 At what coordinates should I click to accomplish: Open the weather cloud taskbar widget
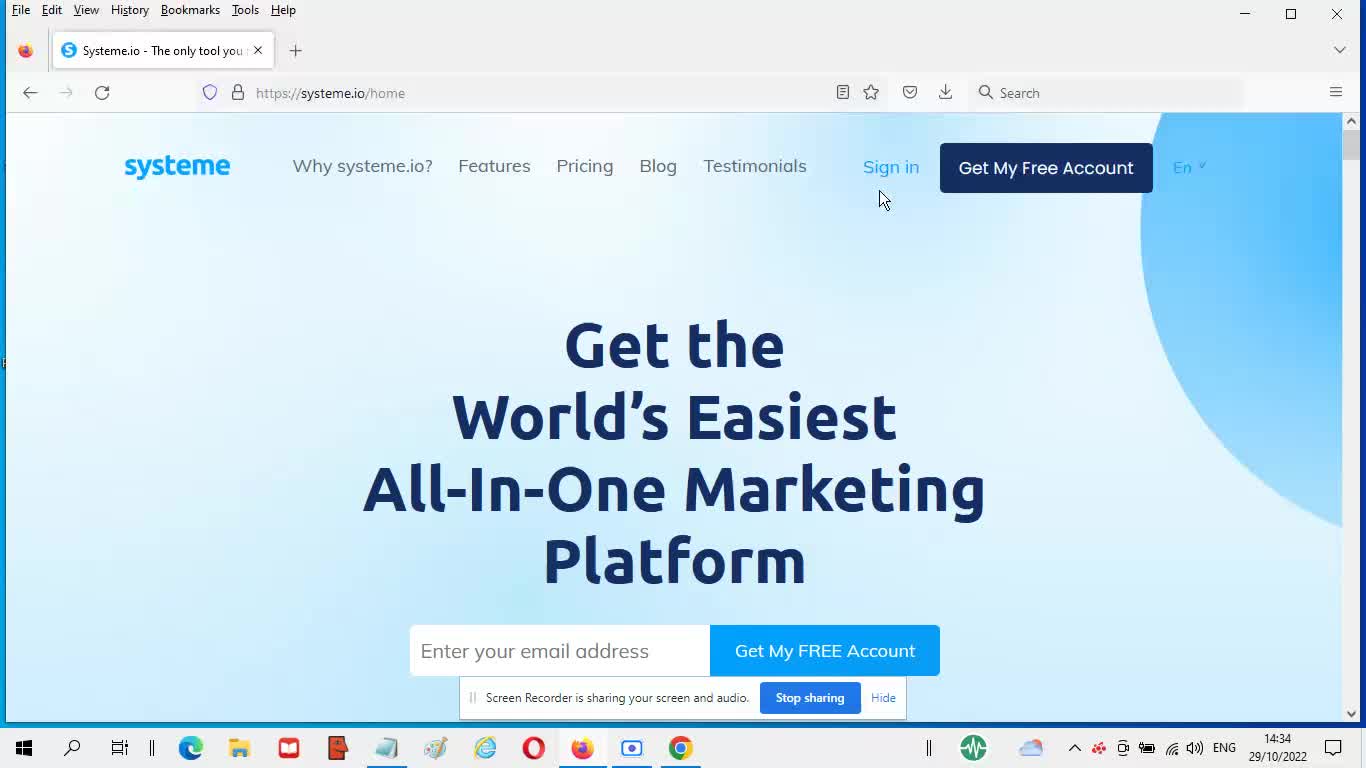pos(1031,748)
